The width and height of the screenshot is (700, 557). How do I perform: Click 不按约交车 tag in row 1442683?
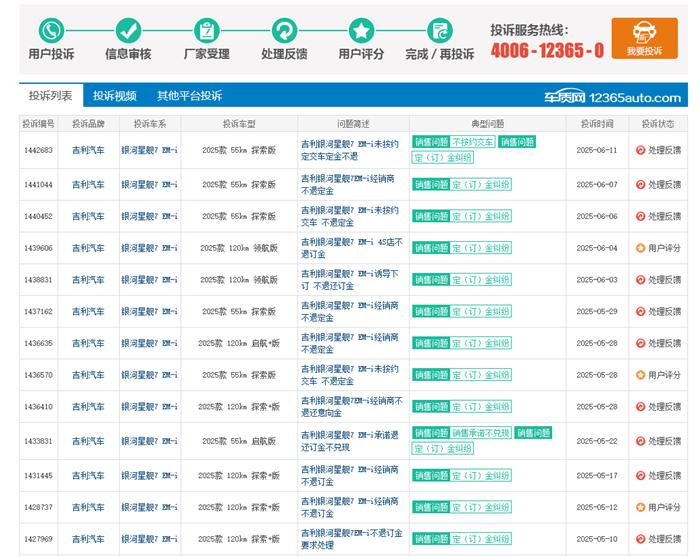coord(472,142)
